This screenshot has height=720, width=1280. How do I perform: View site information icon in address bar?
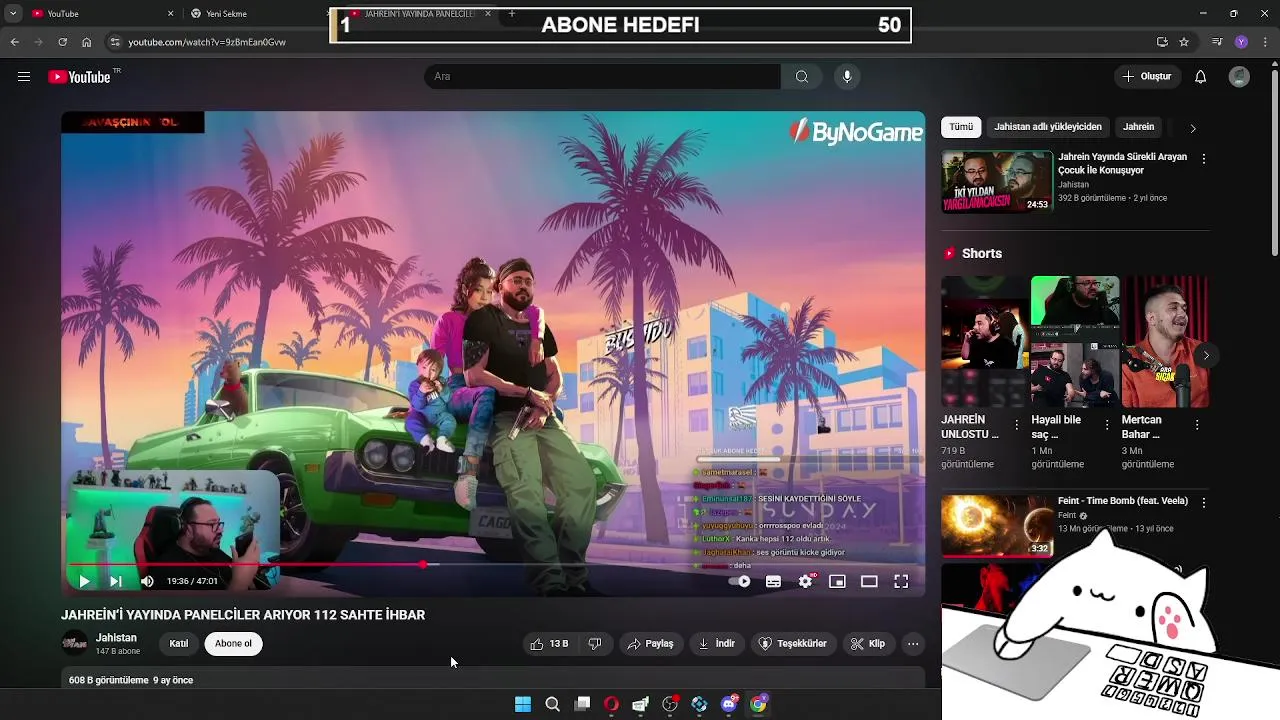(x=115, y=42)
